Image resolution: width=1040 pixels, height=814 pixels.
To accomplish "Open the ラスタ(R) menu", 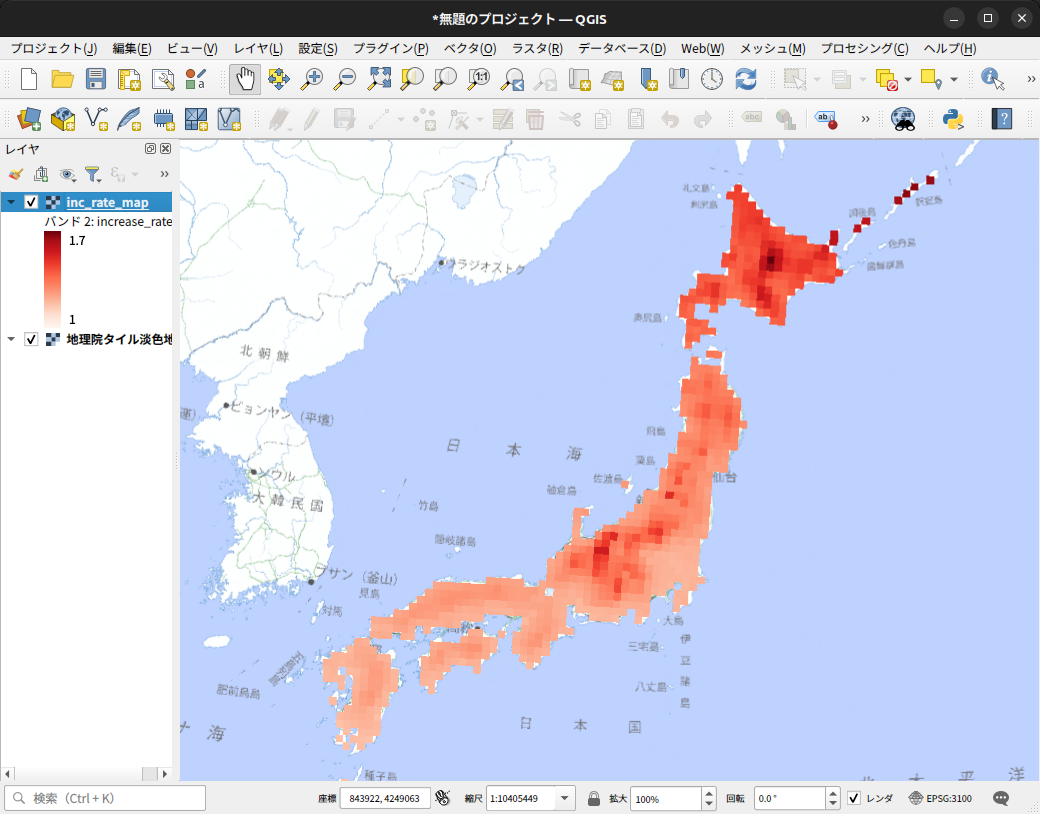I will click(x=537, y=48).
